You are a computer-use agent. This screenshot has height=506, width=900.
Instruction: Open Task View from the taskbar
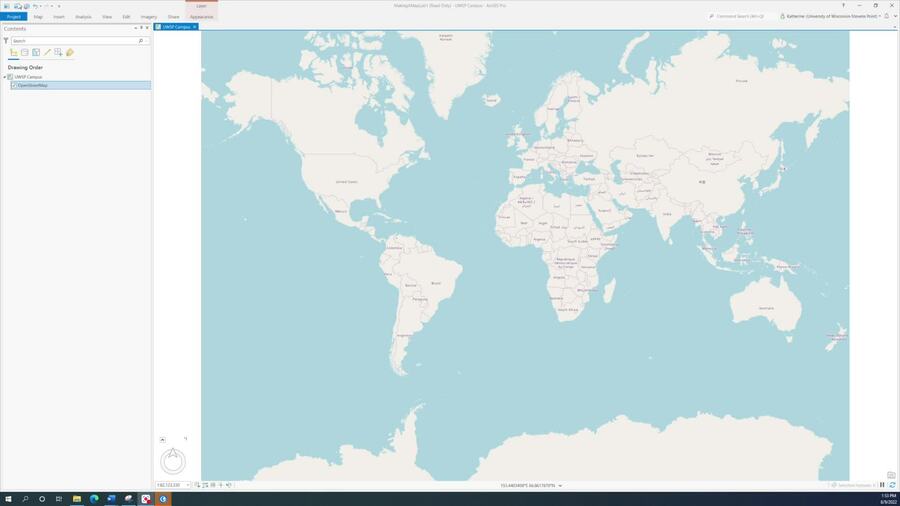pos(59,499)
